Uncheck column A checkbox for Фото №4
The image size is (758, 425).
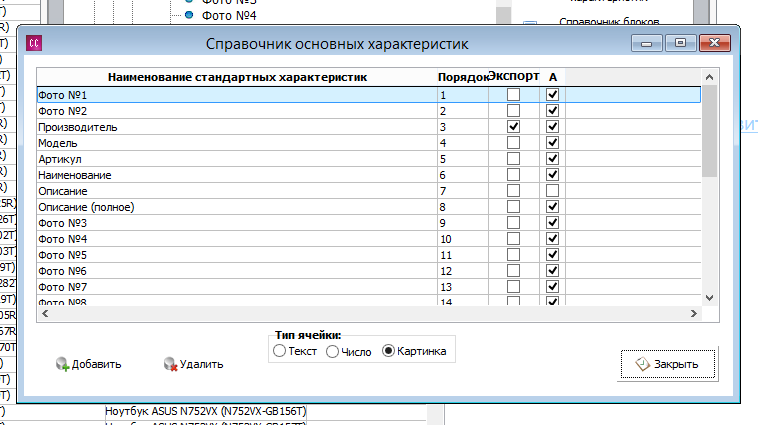(x=553, y=238)
